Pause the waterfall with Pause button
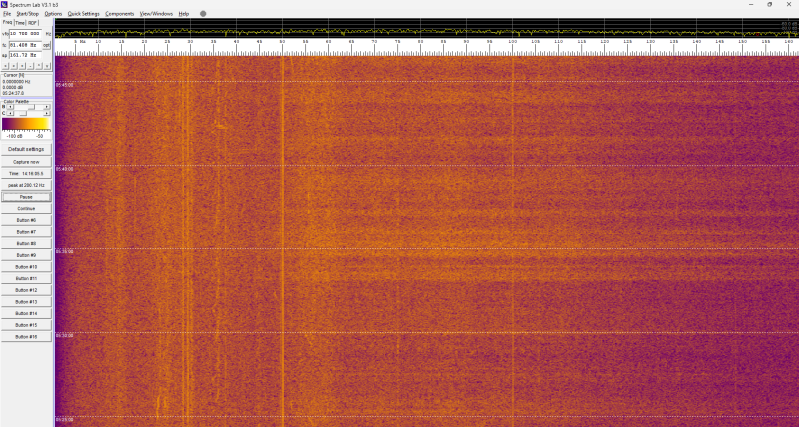This screenshot has width=799, height=427. [x=26, y=197]
